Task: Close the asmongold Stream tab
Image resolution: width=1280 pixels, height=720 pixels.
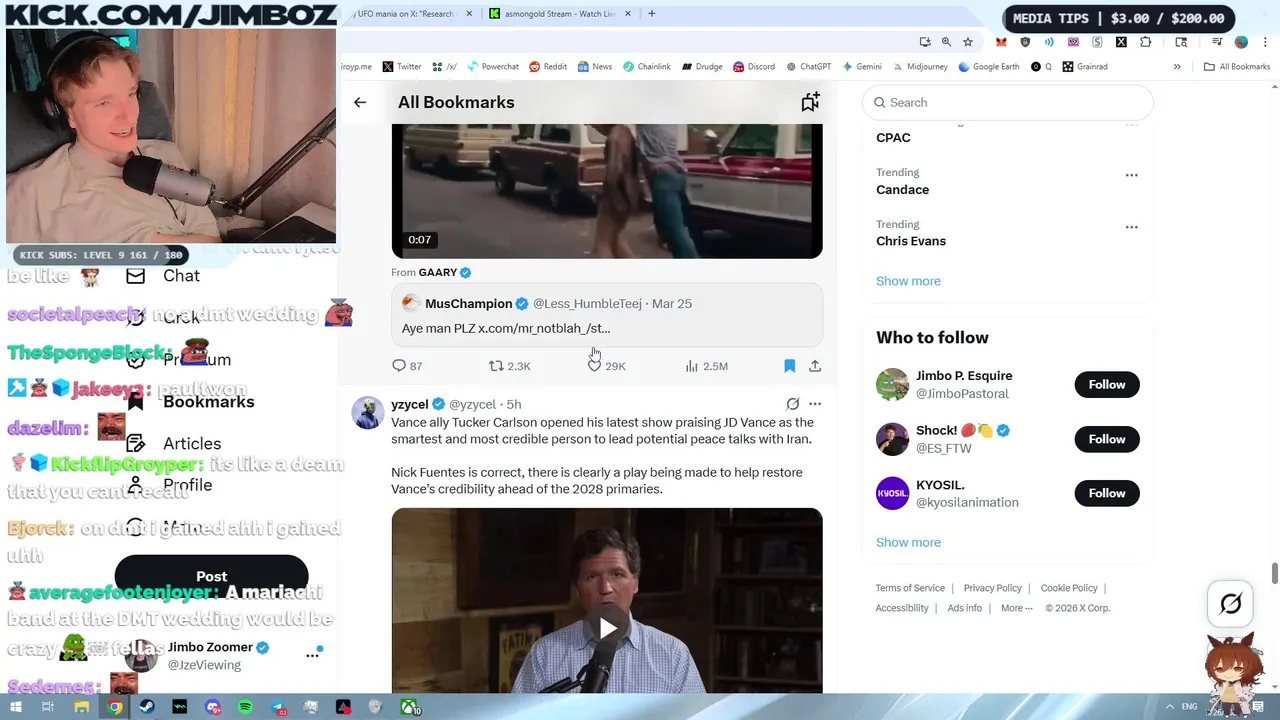Action: click(x=629, y=14)
